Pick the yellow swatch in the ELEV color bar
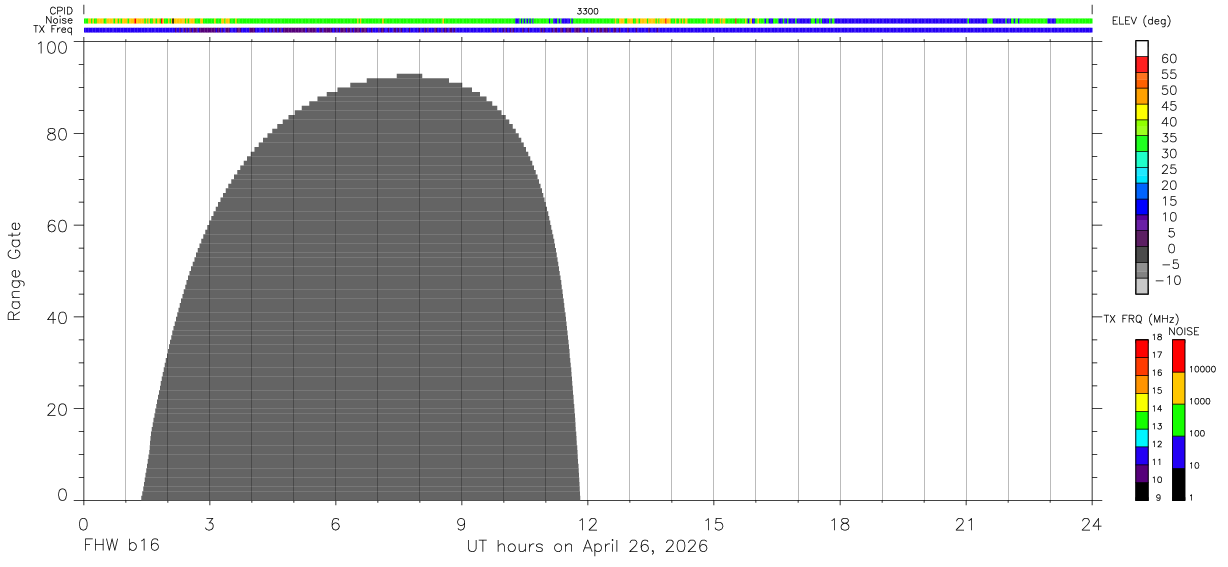1228x567 pixels. [1142, 112]
